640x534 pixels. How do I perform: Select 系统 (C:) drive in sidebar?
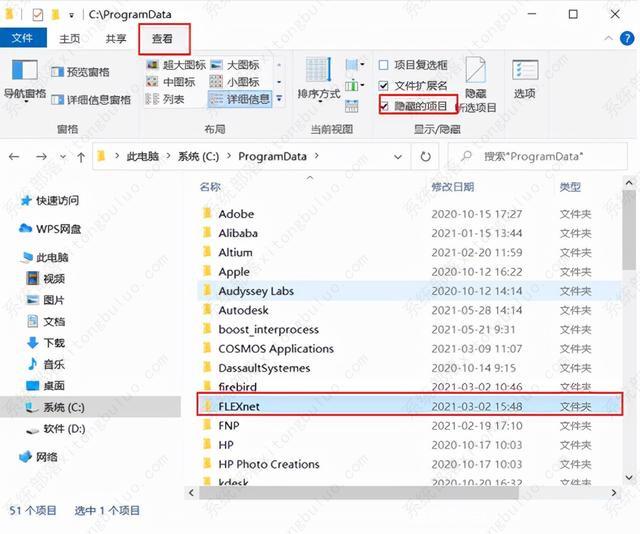(x=90, y=407)
